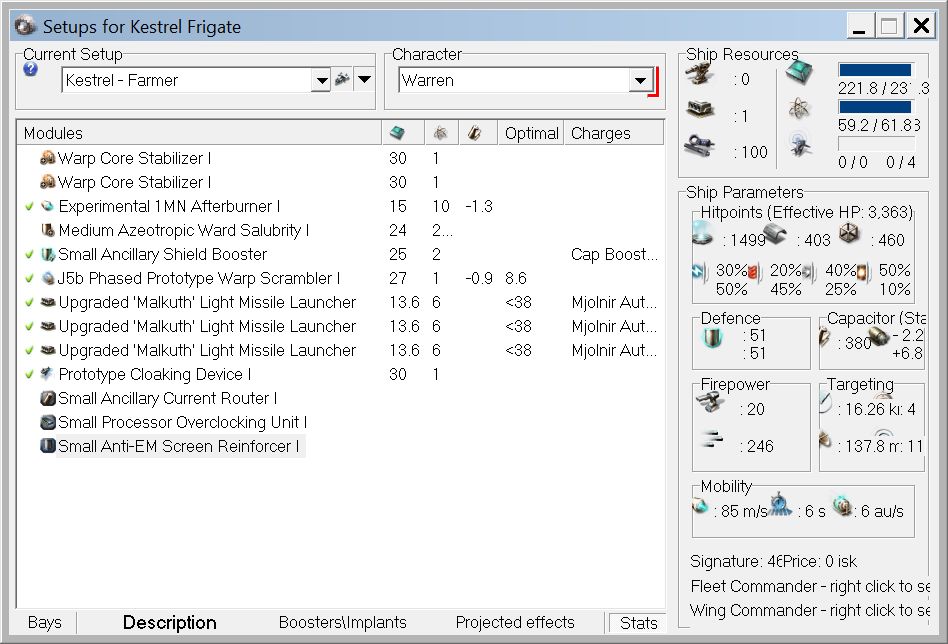Click the powergrid resource icon in Ship Resources
948x644 pixels.
[799, 109]
